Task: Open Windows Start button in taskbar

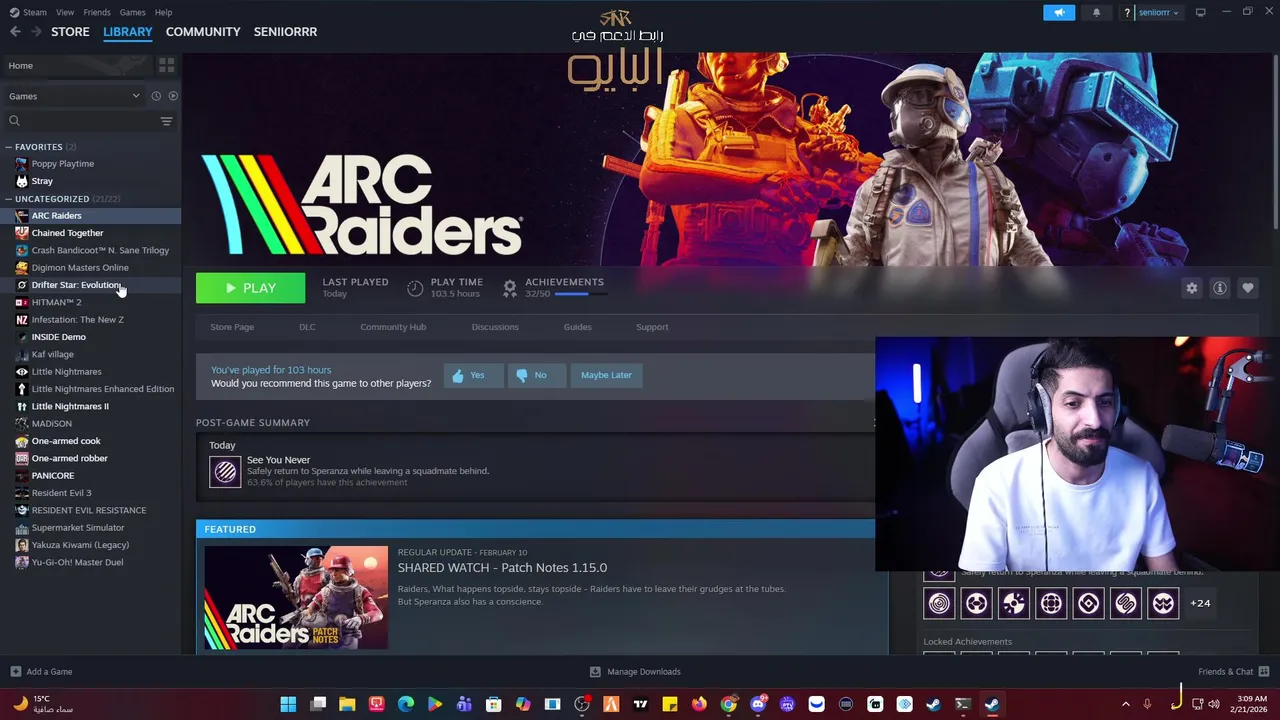Action: coord(288,704)
